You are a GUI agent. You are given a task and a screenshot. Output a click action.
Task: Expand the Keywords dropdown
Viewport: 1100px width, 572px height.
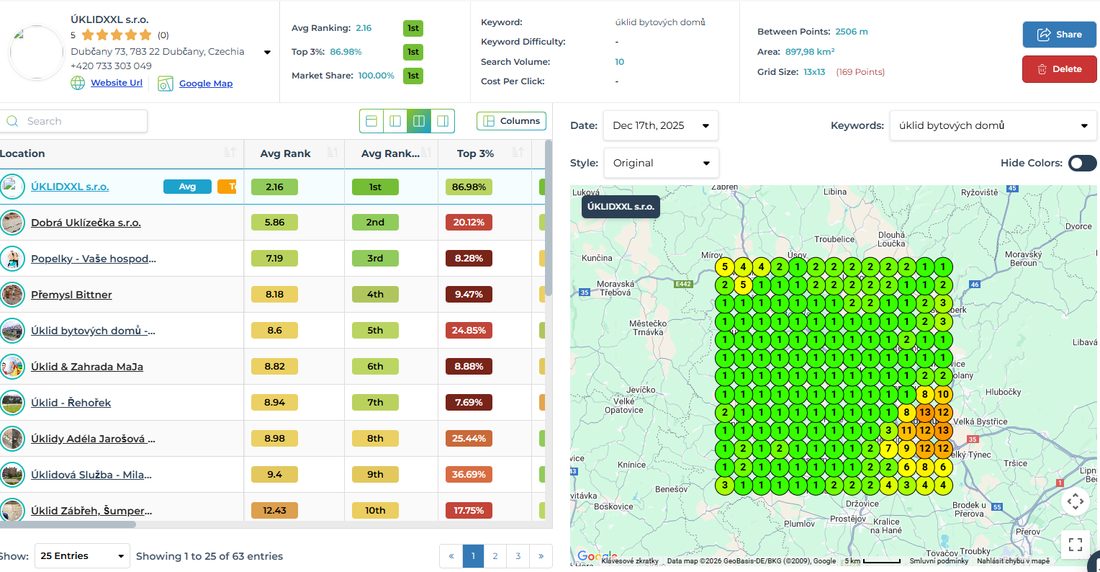[x=992, y=126]
